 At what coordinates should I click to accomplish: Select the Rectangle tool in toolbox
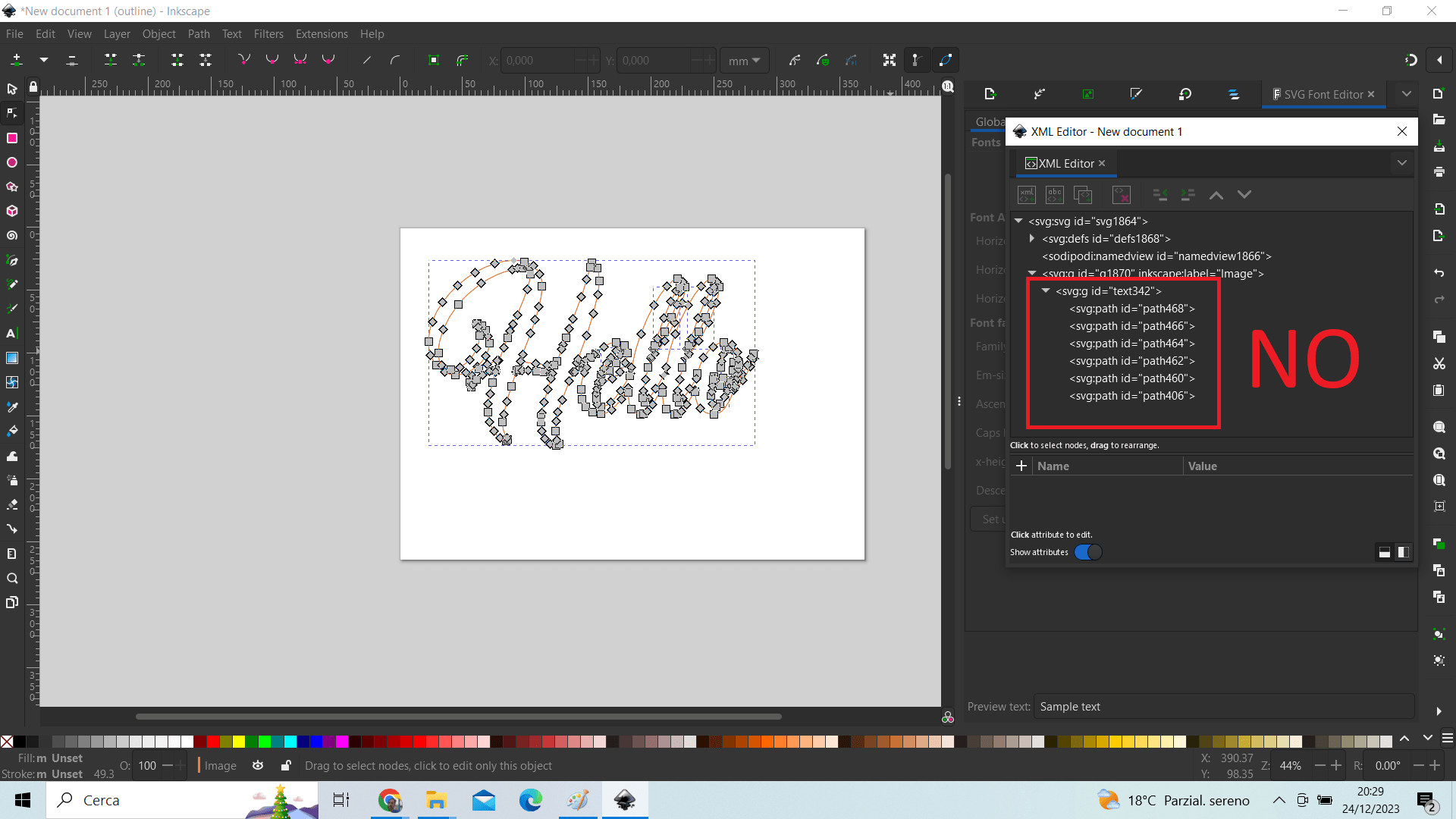(x=12, y=138)
